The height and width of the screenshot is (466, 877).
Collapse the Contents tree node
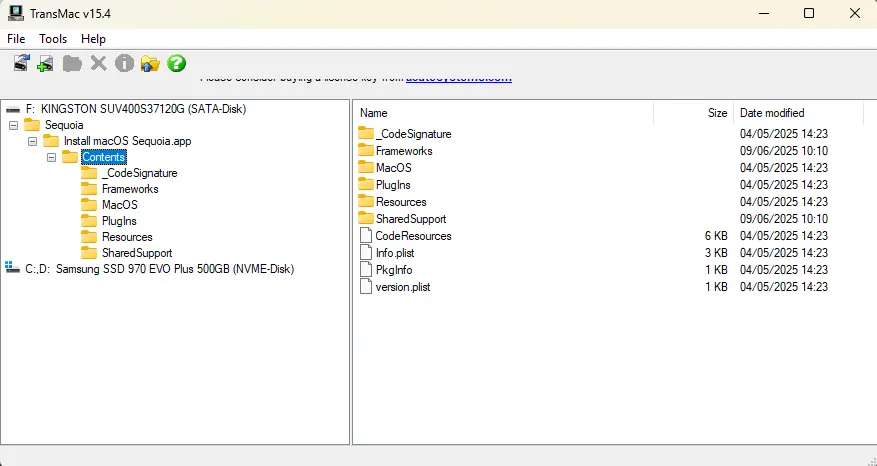click(51, 157)
